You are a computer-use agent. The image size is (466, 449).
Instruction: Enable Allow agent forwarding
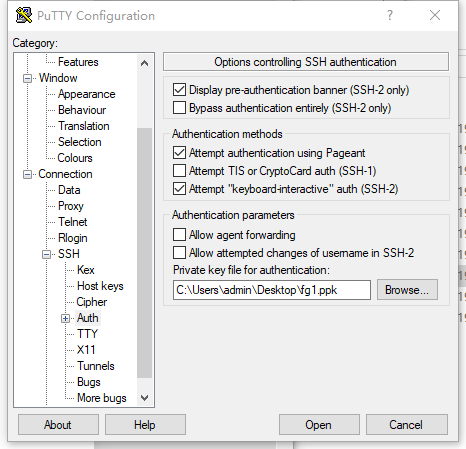point(179,235)
